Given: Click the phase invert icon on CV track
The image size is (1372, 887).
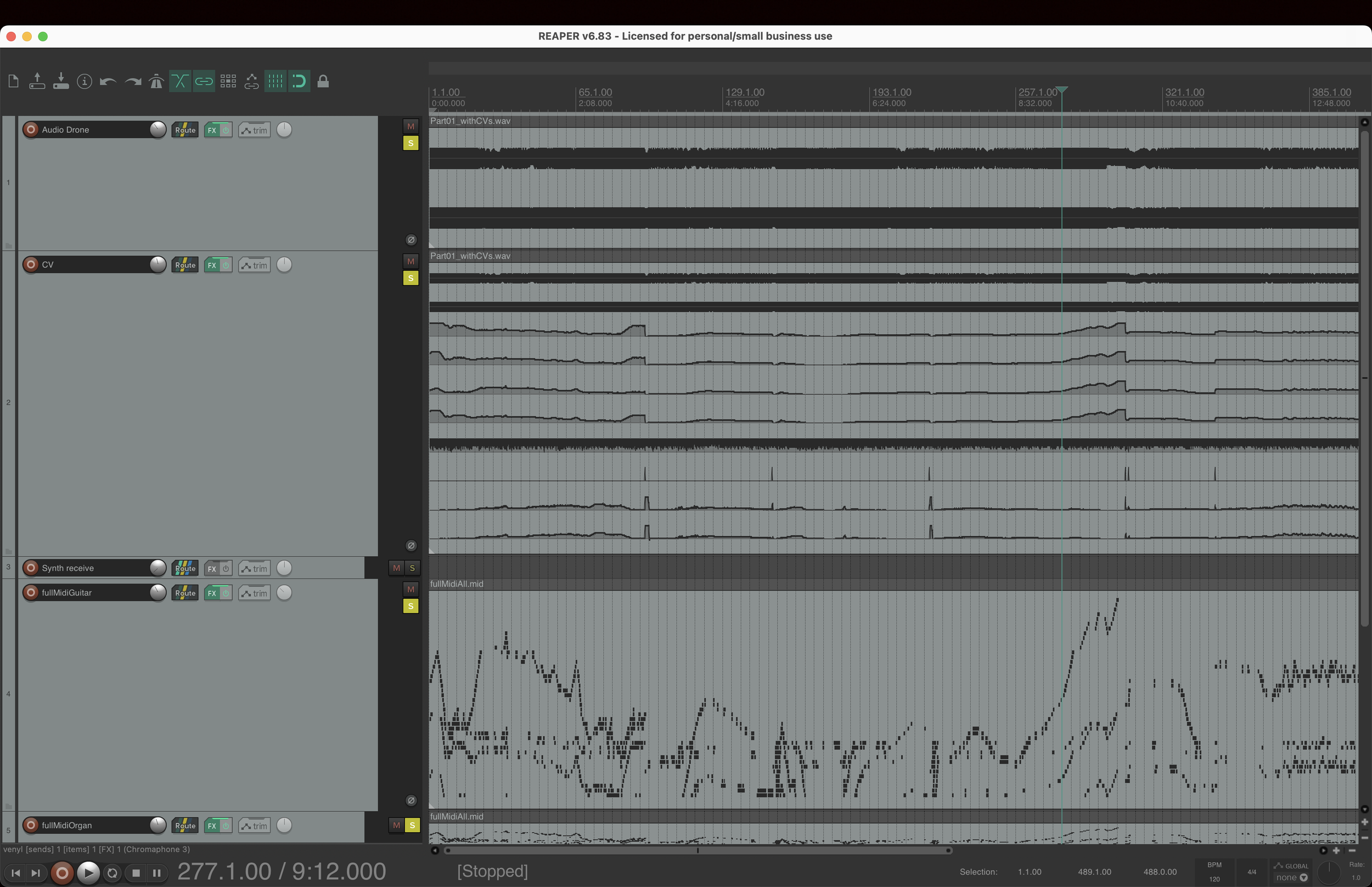Looking at the screenshot, I should (411, 546).
